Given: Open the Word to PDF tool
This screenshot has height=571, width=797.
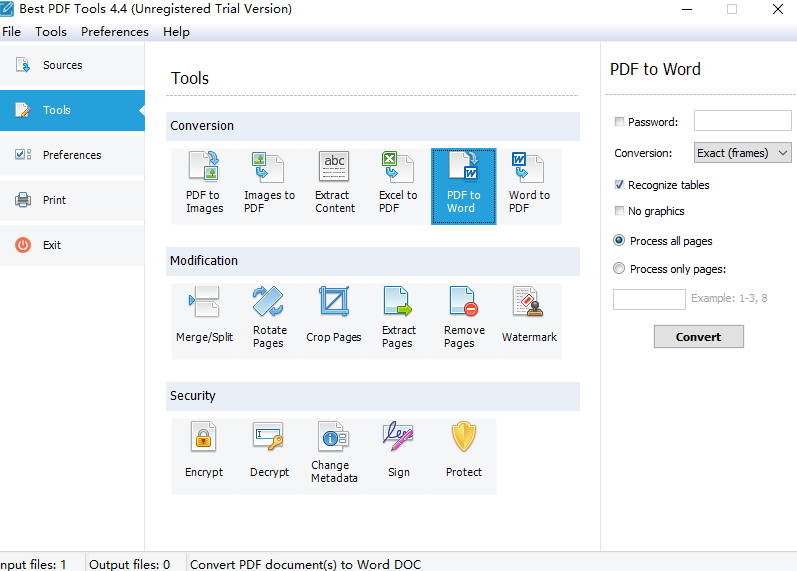Looking at the screenshot, I should (x=529, y=186).
